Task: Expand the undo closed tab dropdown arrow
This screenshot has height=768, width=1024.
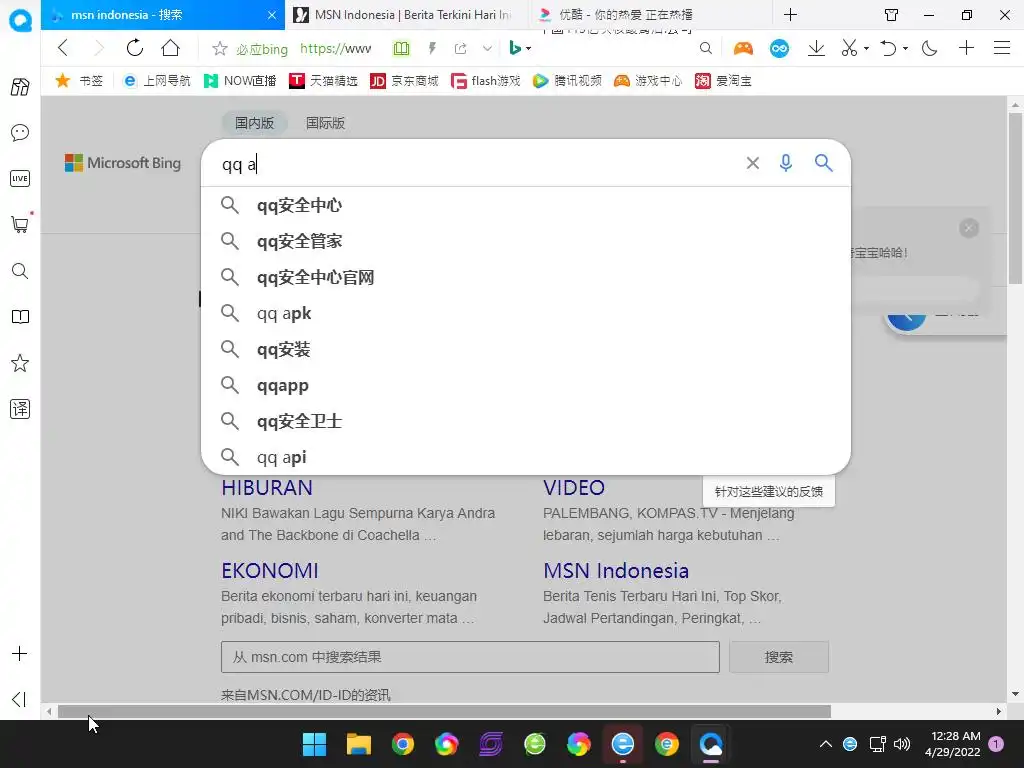Action: click(x=905, y=48)
